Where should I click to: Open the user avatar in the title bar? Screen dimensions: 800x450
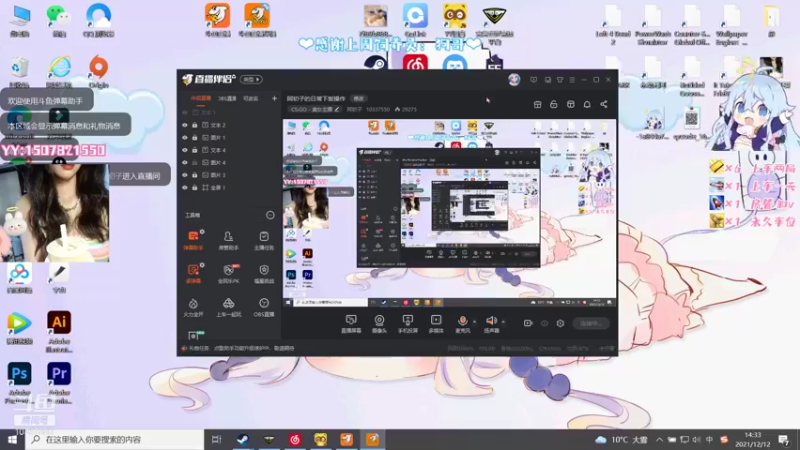pos(514,80)
